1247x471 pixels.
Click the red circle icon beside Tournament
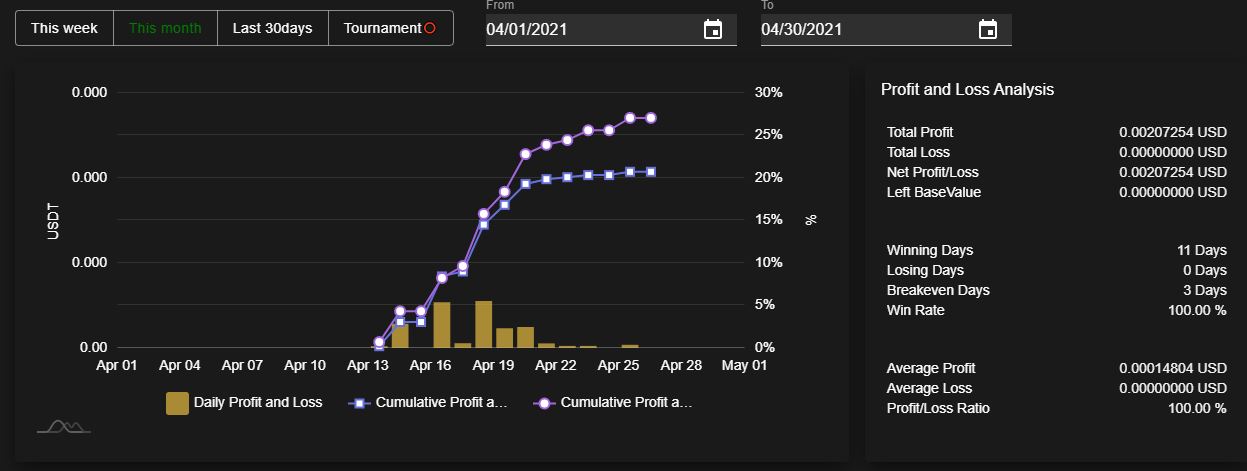[x=430, y=28]
